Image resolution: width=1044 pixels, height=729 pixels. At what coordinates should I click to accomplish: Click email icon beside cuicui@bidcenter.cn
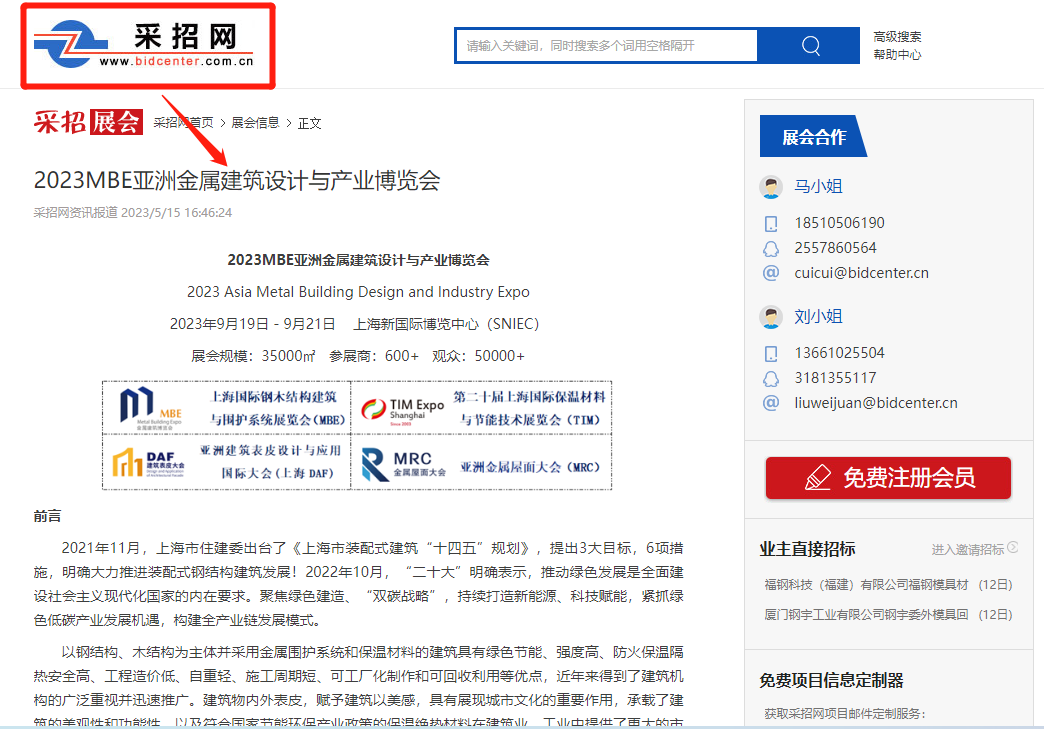pos(770,273)
